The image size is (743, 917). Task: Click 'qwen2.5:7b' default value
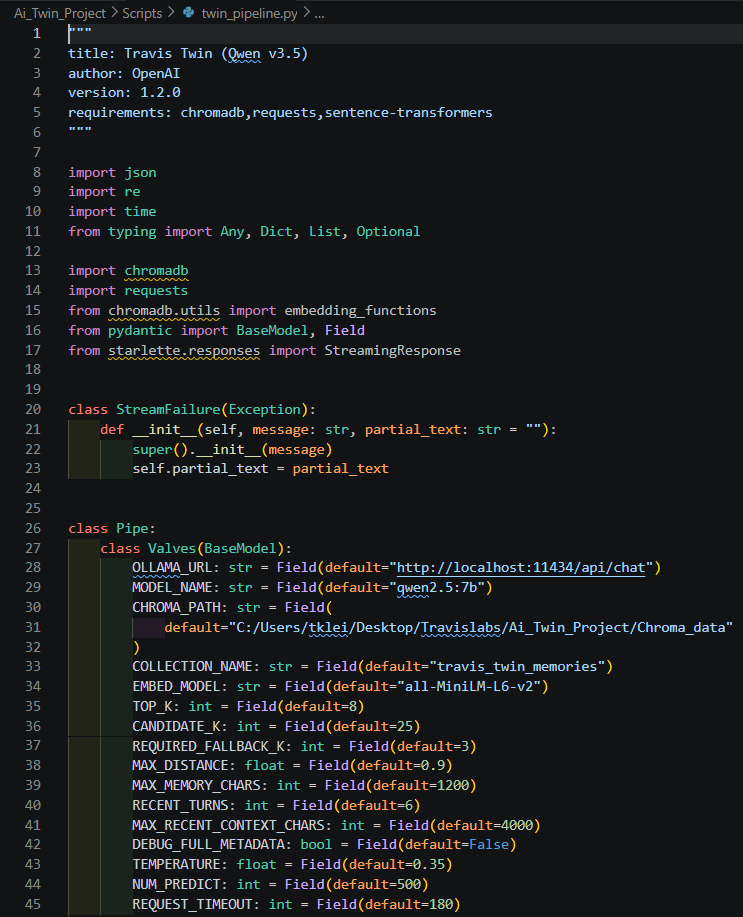pos(437,587)
